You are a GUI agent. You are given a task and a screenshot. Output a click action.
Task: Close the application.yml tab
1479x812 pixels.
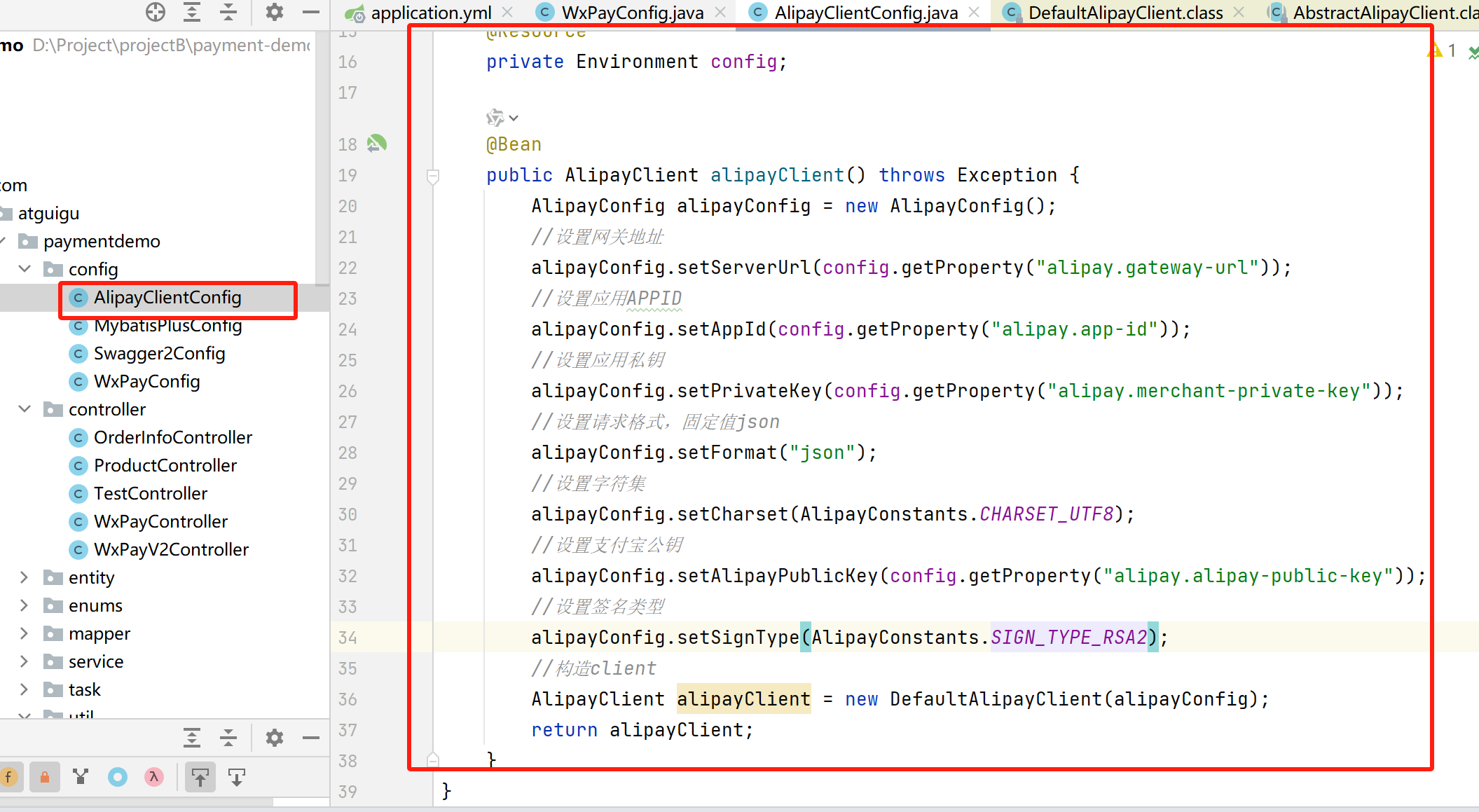pyautogui.click(x=508, y=13)
